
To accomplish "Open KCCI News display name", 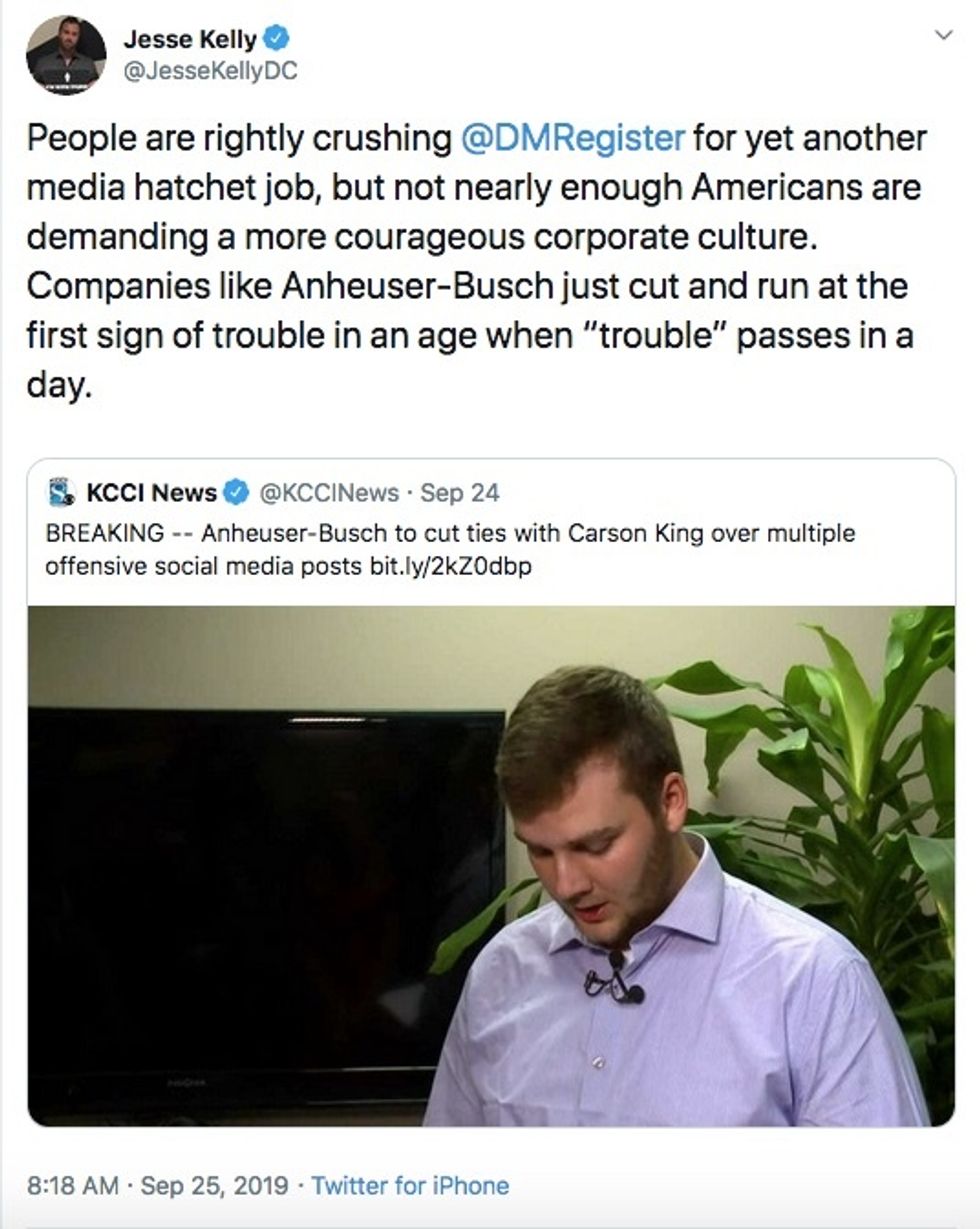I will [x=152, y=492].
